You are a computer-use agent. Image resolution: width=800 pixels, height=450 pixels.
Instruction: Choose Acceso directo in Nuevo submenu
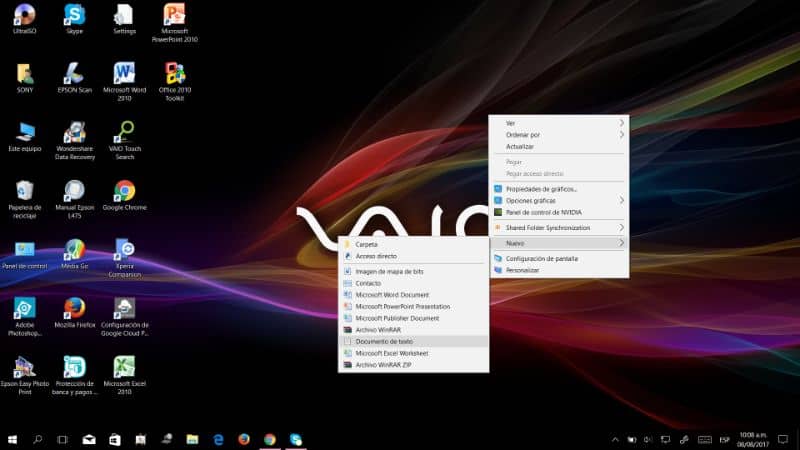coord(413,256)
